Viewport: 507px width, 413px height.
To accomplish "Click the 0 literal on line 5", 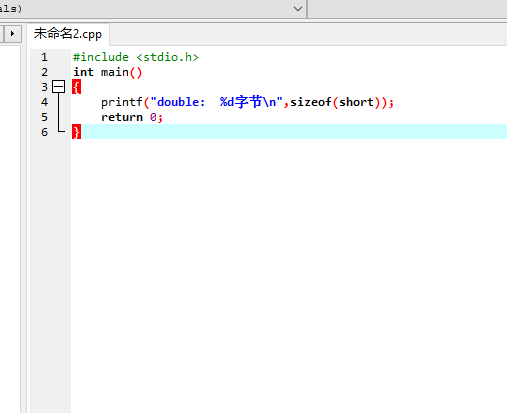I will 153,117.
